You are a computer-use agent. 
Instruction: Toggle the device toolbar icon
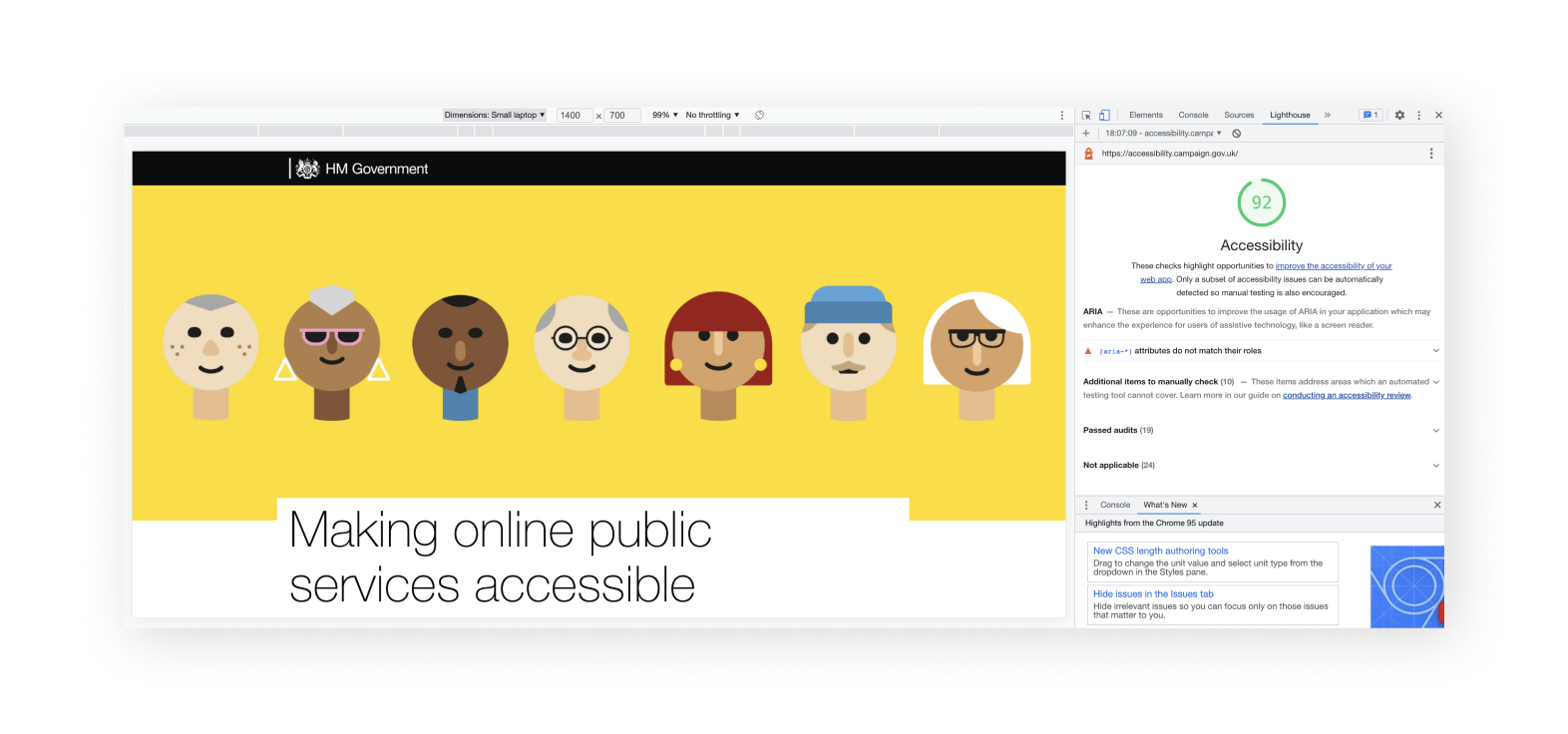[1104, 115]
